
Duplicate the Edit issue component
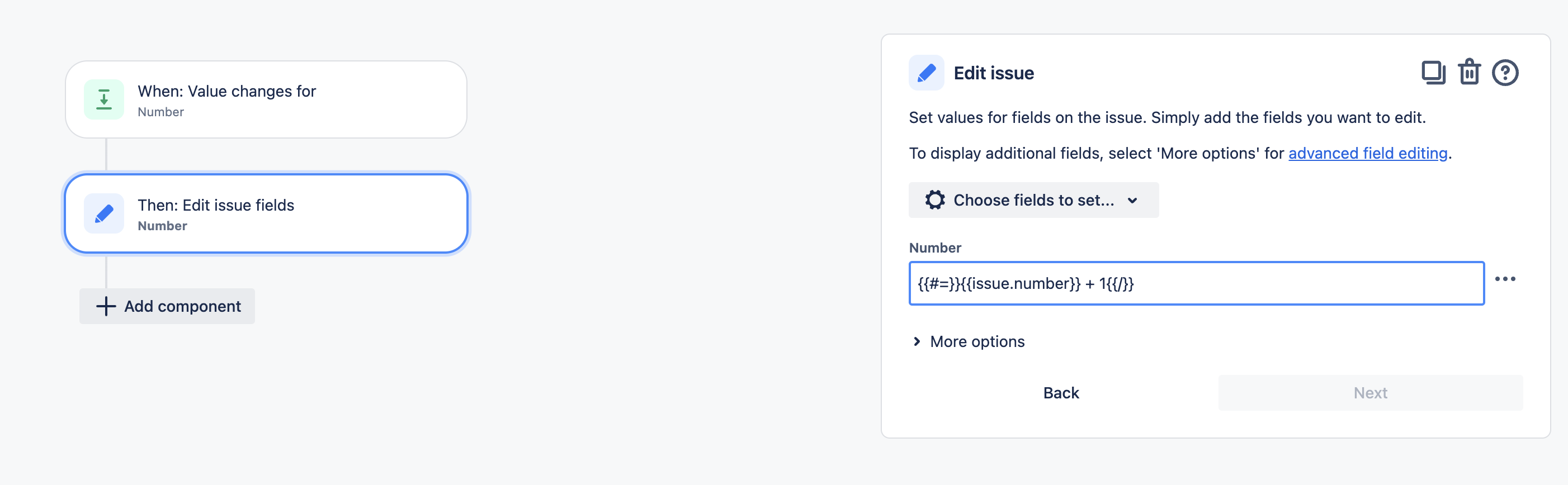coord(1433,73)
